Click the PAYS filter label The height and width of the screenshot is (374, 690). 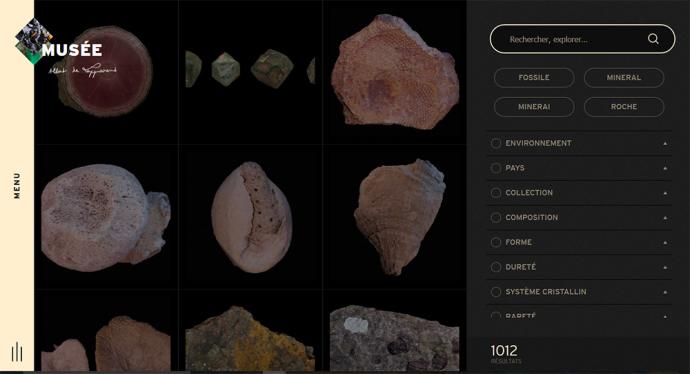click(515, 168)
